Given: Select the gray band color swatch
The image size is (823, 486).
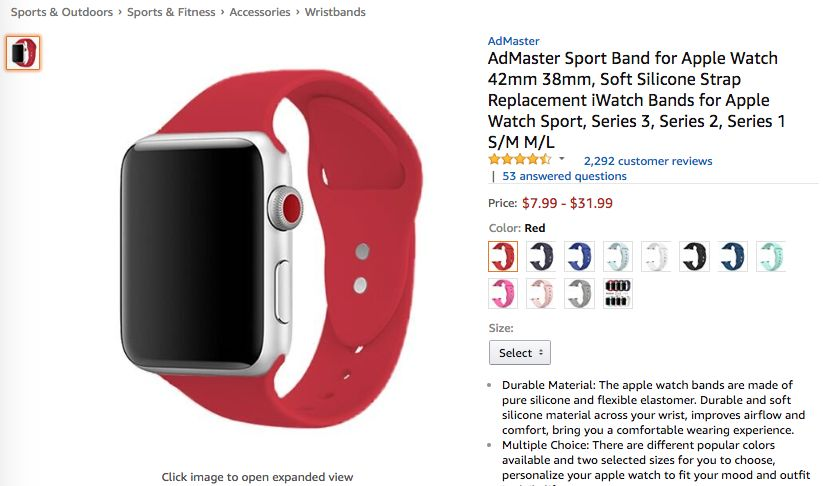Looking at the screenshot, I should tap(579, 293).
